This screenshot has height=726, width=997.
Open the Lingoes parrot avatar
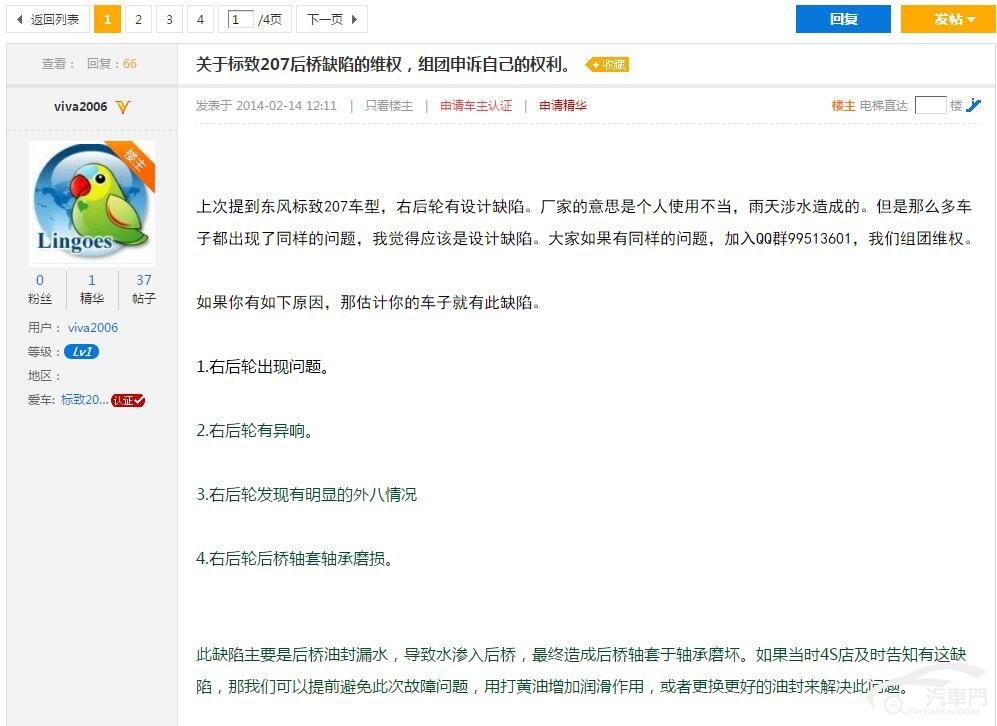click(x=92, y=202)
